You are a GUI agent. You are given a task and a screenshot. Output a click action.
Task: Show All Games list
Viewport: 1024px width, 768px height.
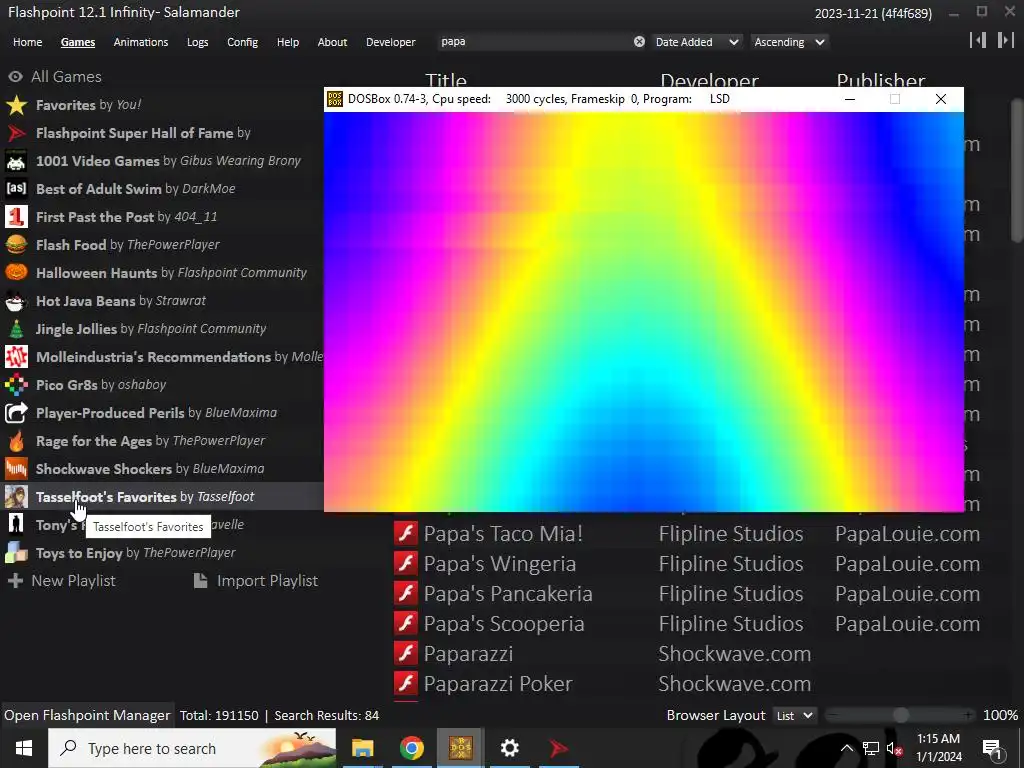[55, 76]
